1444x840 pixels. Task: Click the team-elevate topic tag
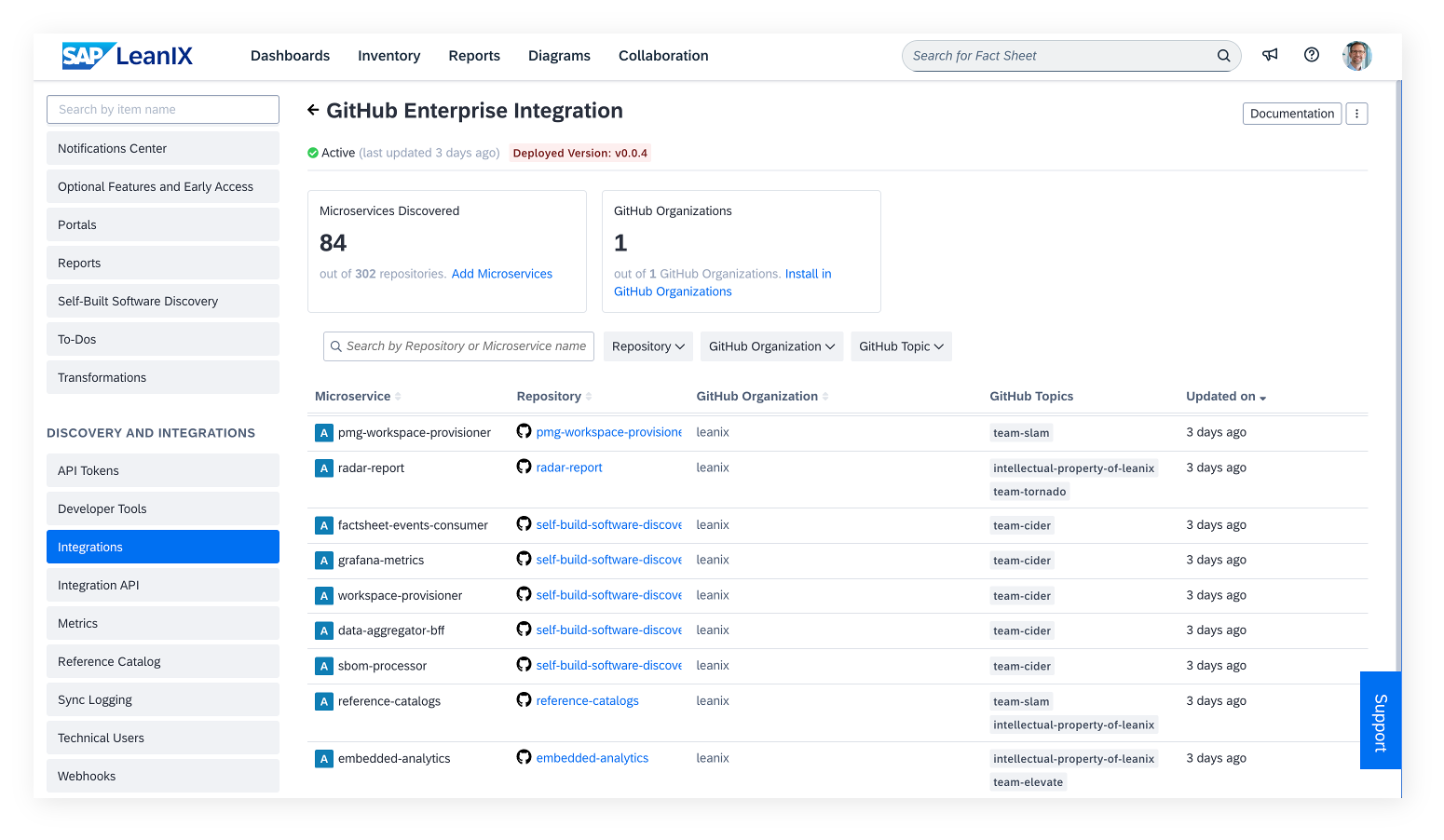pos(1028,782)
